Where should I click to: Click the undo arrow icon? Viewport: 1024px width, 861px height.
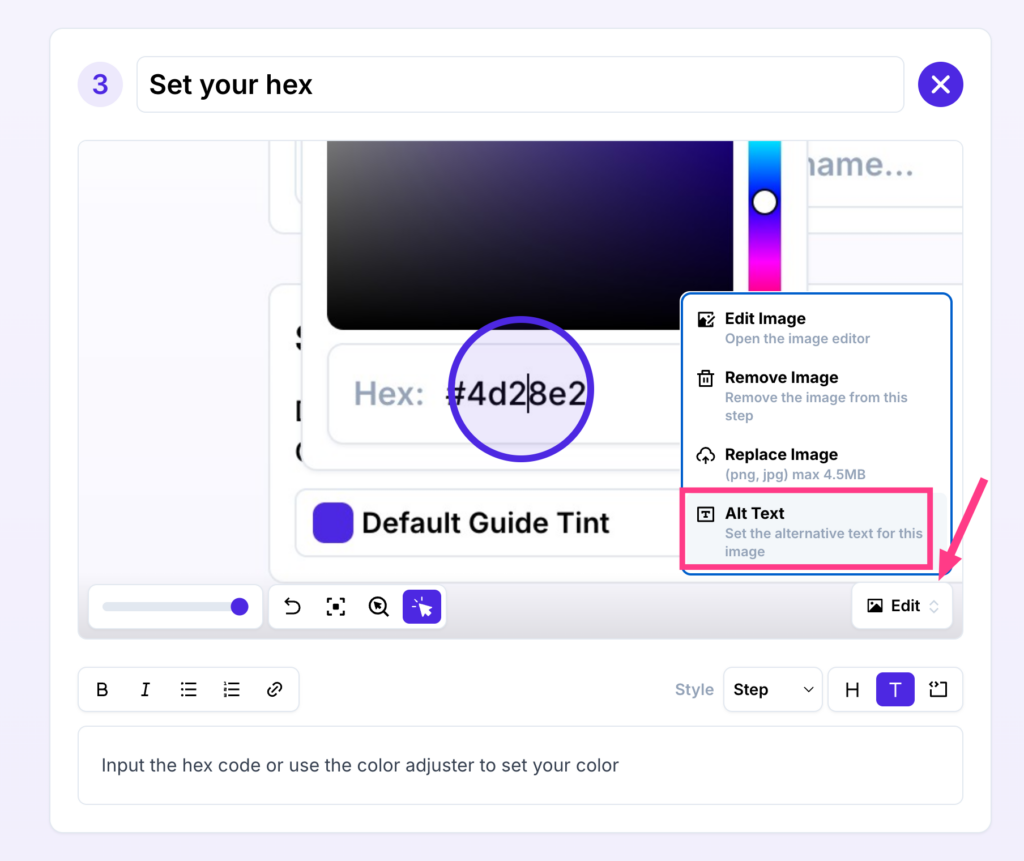click(x=292, y=607)
